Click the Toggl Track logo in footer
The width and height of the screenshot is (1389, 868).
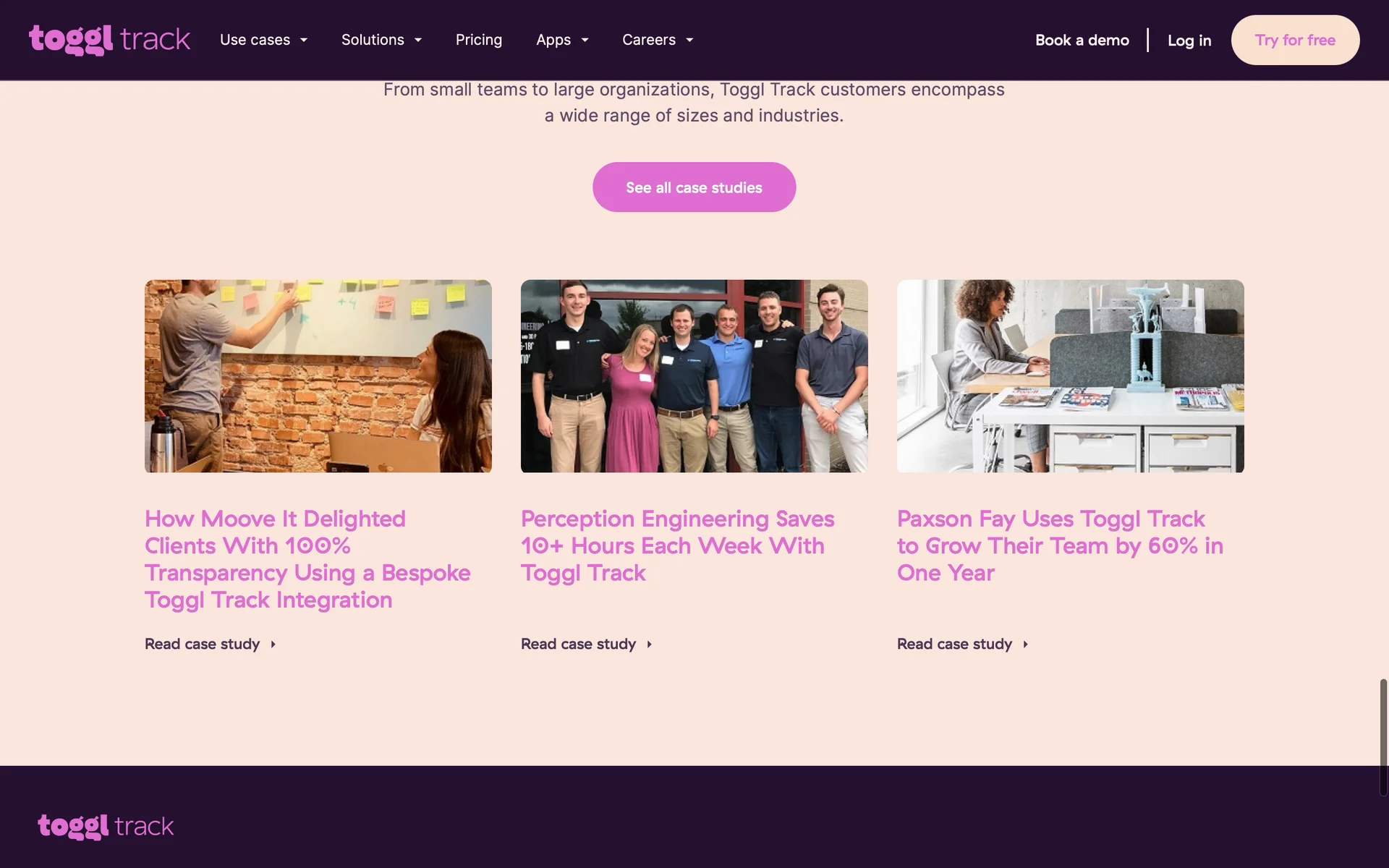point(106,826)
